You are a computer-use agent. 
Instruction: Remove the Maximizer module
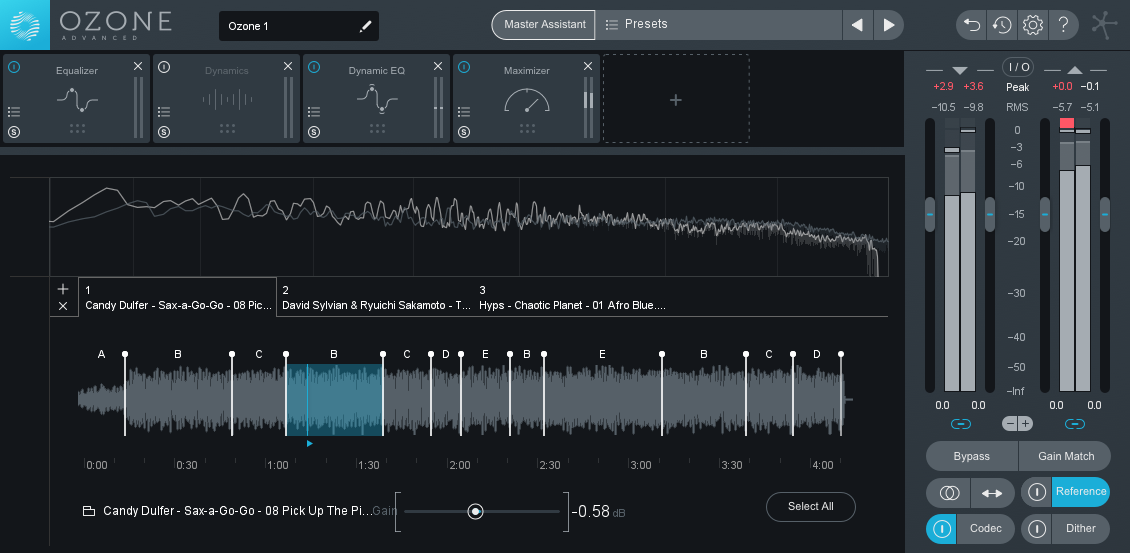pos(588,66)
